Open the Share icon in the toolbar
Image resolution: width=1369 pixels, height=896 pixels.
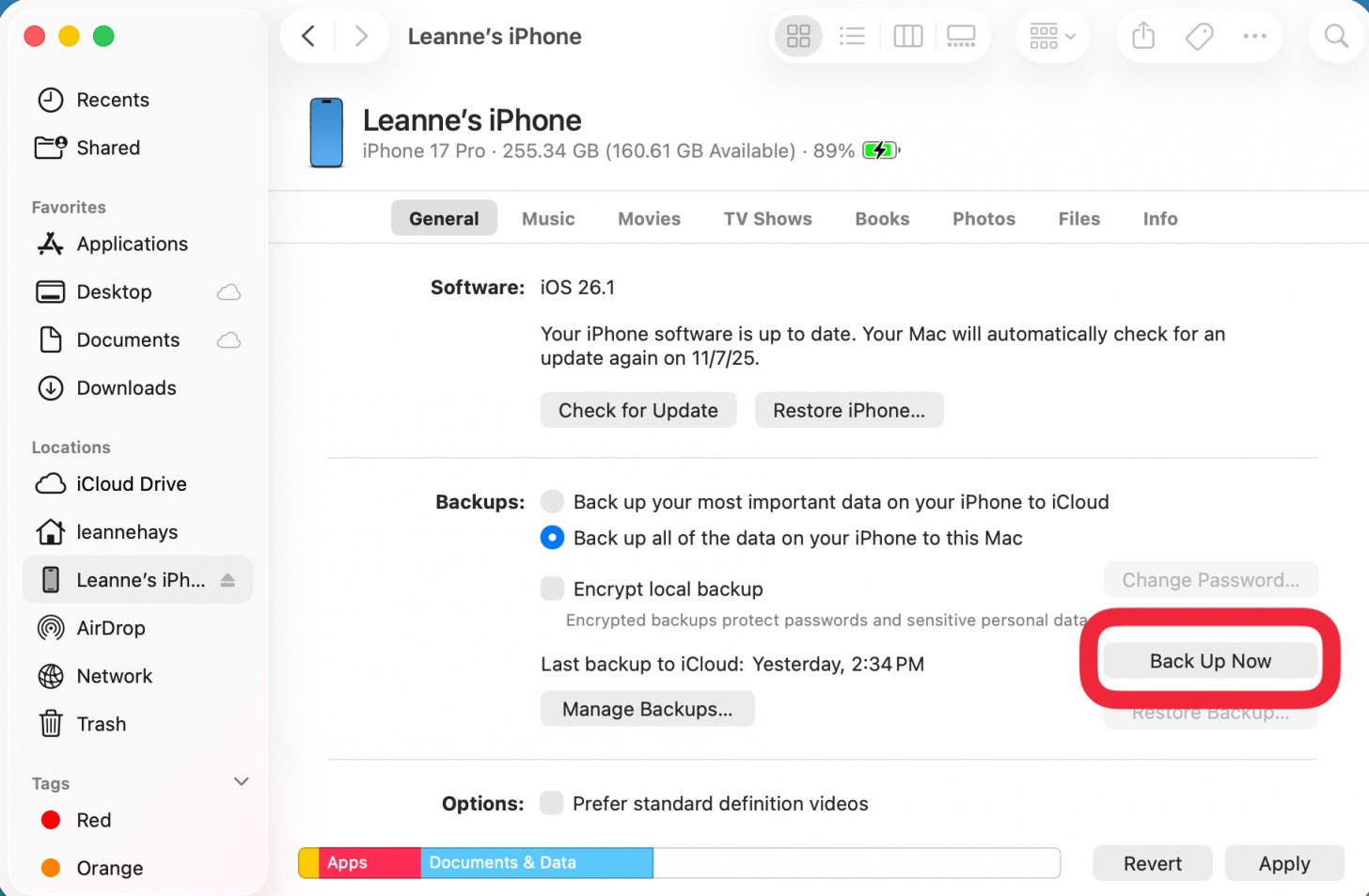pyautogui.click(x=1142, y=36)
